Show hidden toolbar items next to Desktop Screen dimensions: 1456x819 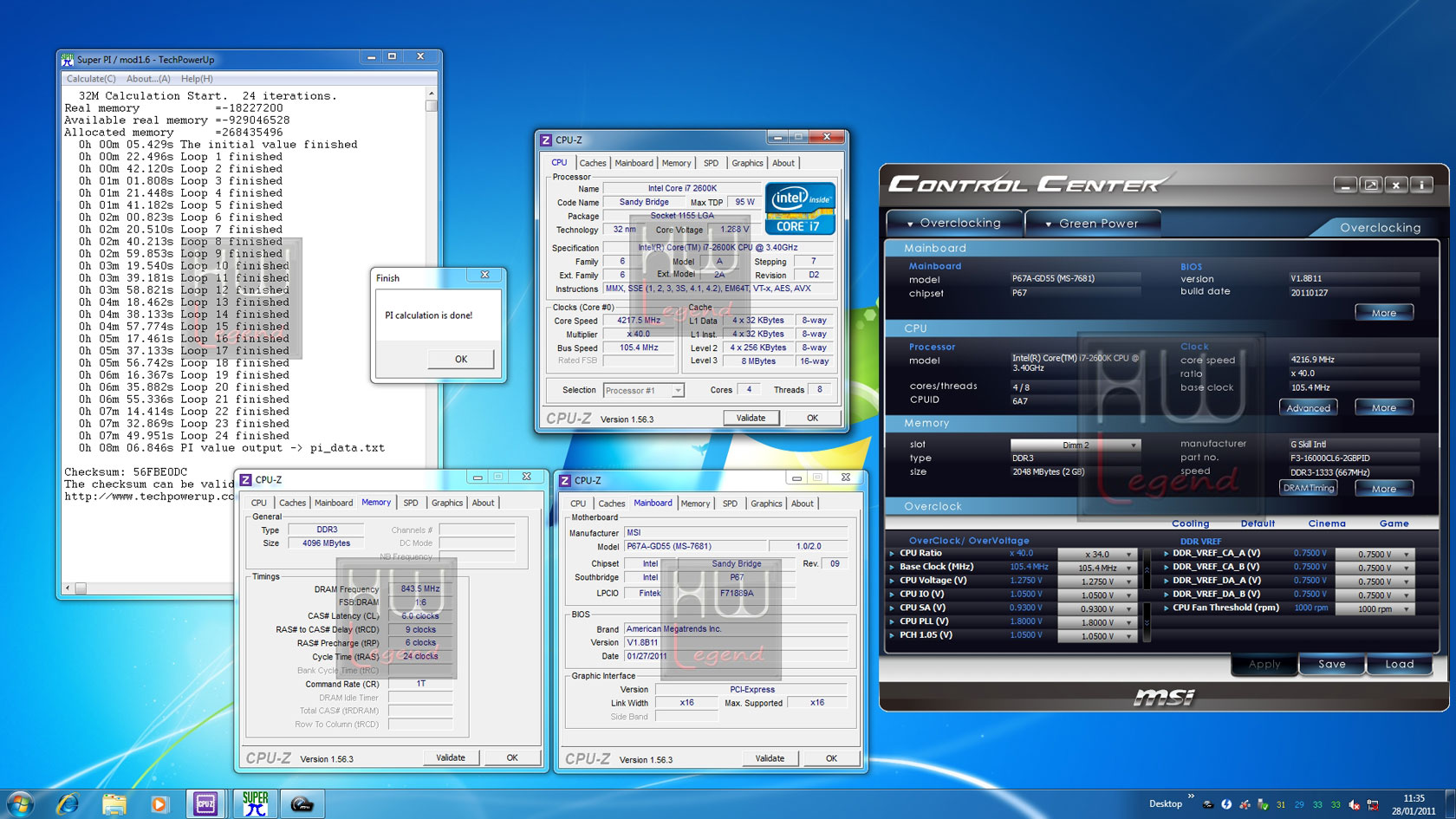(1191, 796)
